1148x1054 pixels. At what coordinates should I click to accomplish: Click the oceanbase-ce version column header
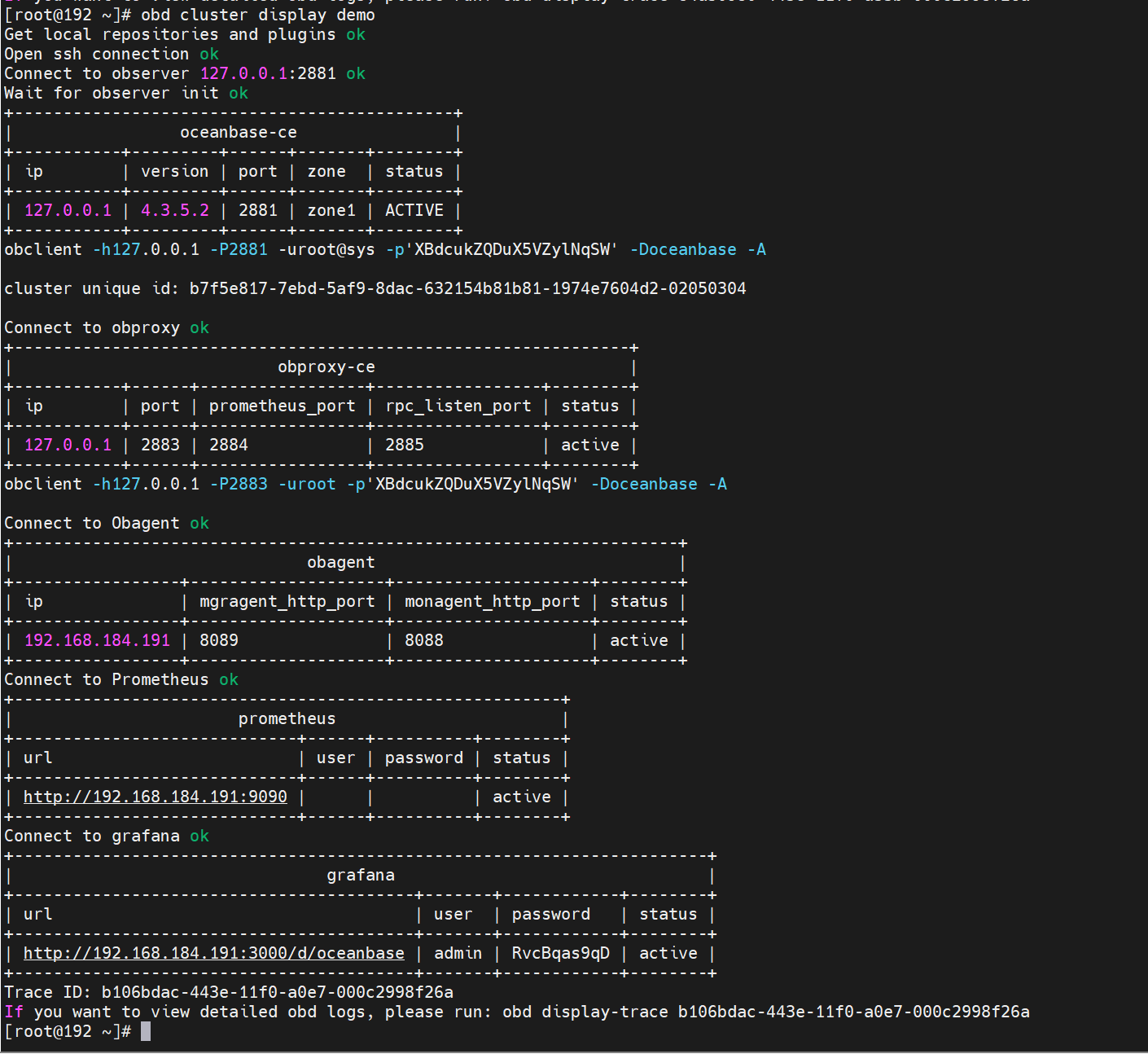(175, 171)
